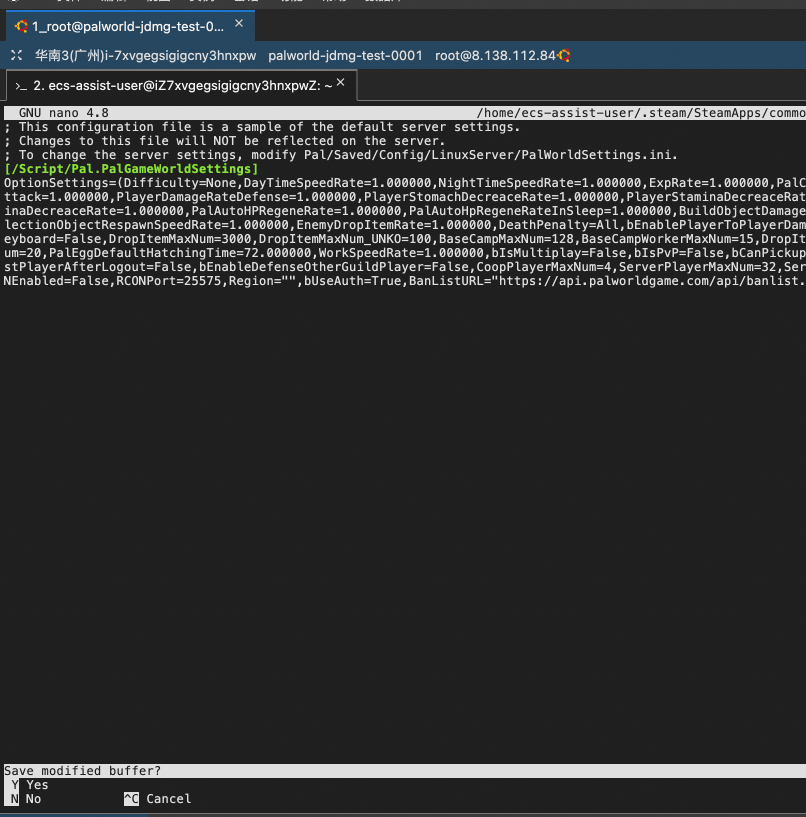Click instance ID i-7xvgegsigigcny3hnxpw text
The width and height of the screenshot is (806, 817).
click(180, 55)
